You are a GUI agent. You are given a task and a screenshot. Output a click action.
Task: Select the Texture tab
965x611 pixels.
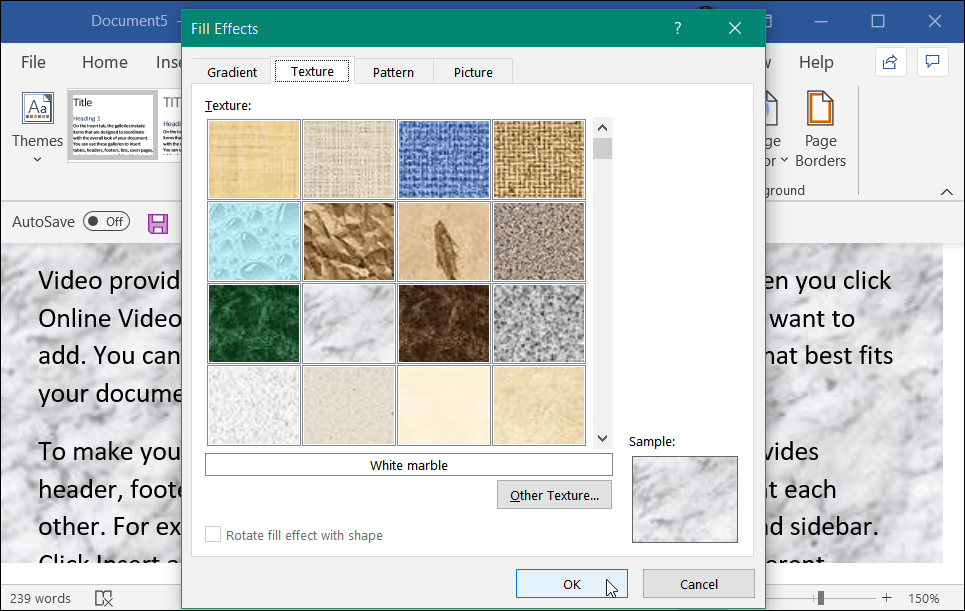[312, 71]
